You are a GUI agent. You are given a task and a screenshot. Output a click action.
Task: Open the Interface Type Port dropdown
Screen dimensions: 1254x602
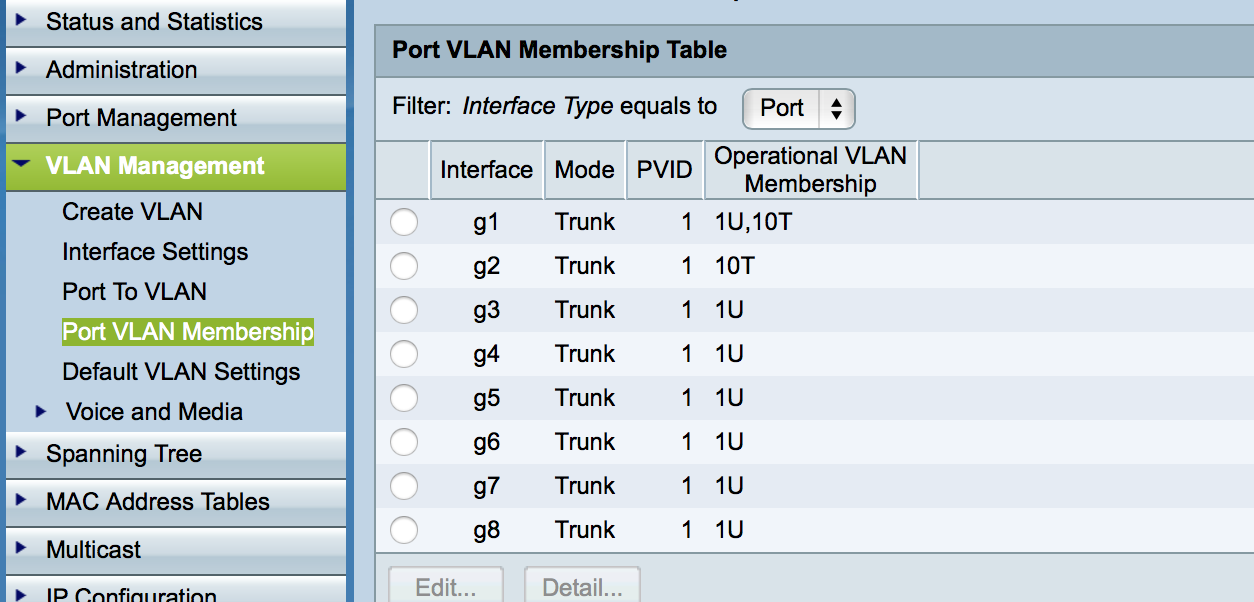coord(798,108)
